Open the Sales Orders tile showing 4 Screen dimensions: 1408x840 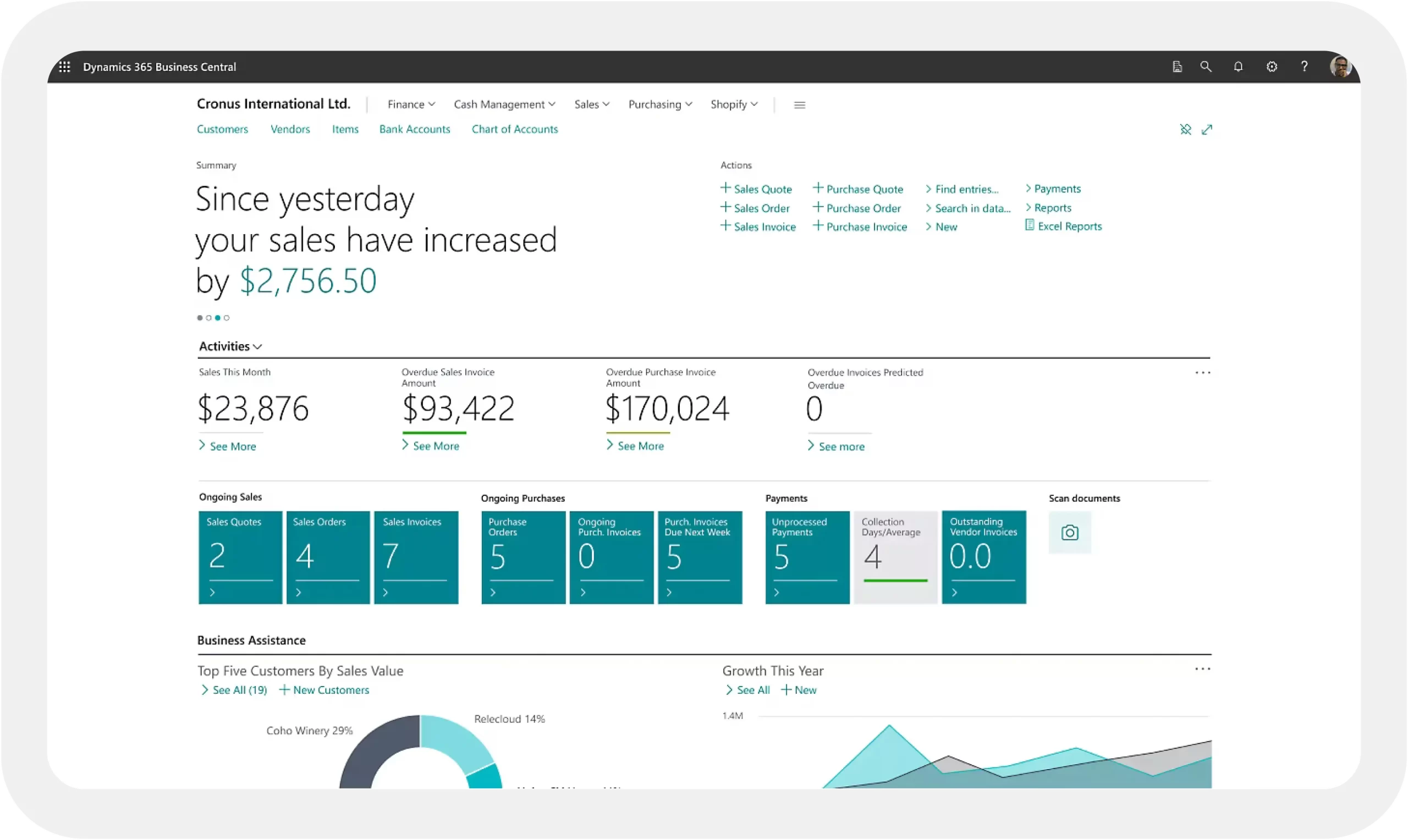[328, 557]
